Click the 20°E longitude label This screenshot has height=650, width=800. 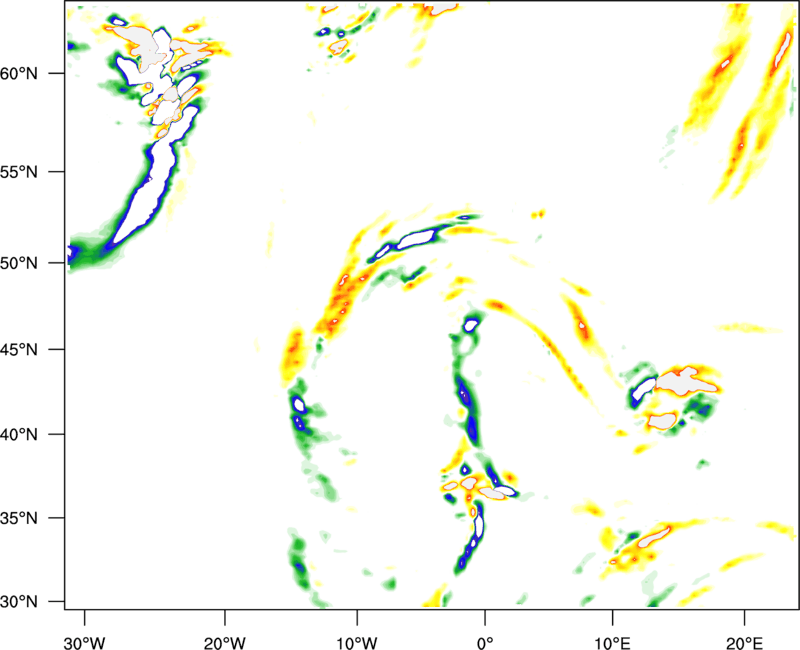coord(744,643)
